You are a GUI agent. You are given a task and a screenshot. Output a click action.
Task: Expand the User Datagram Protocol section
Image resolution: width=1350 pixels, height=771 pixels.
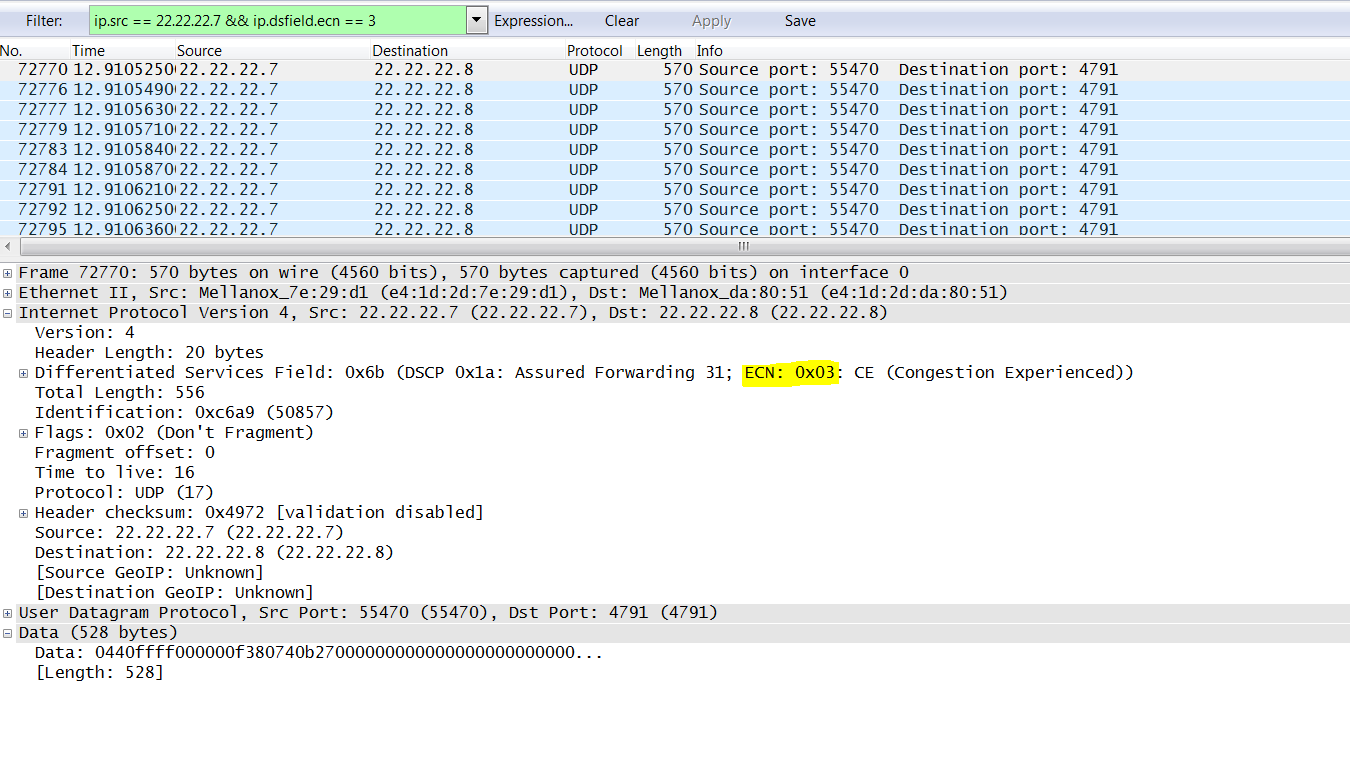tap(8, 612)
